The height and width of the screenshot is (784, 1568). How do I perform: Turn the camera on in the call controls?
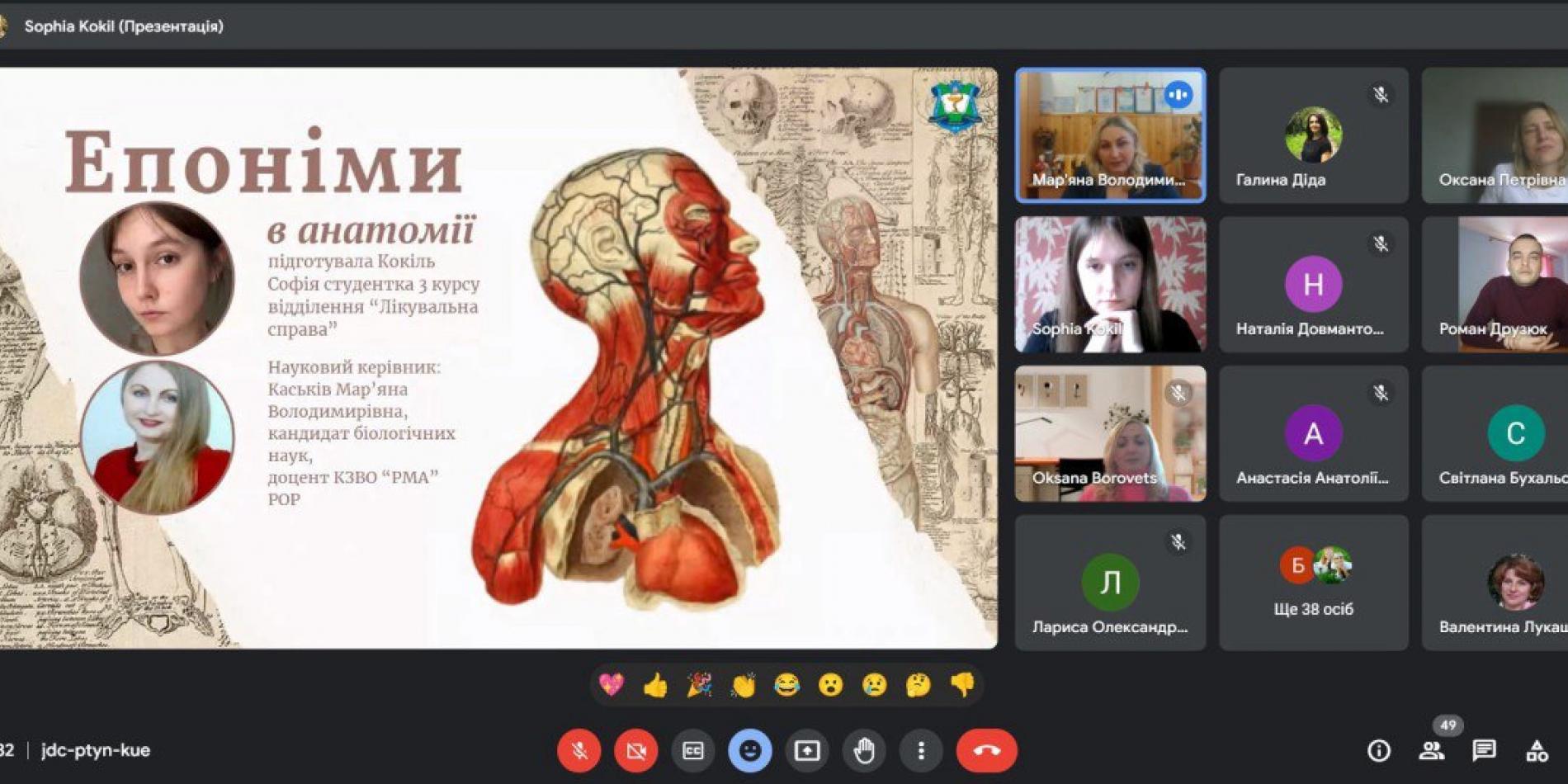point(635,750)
